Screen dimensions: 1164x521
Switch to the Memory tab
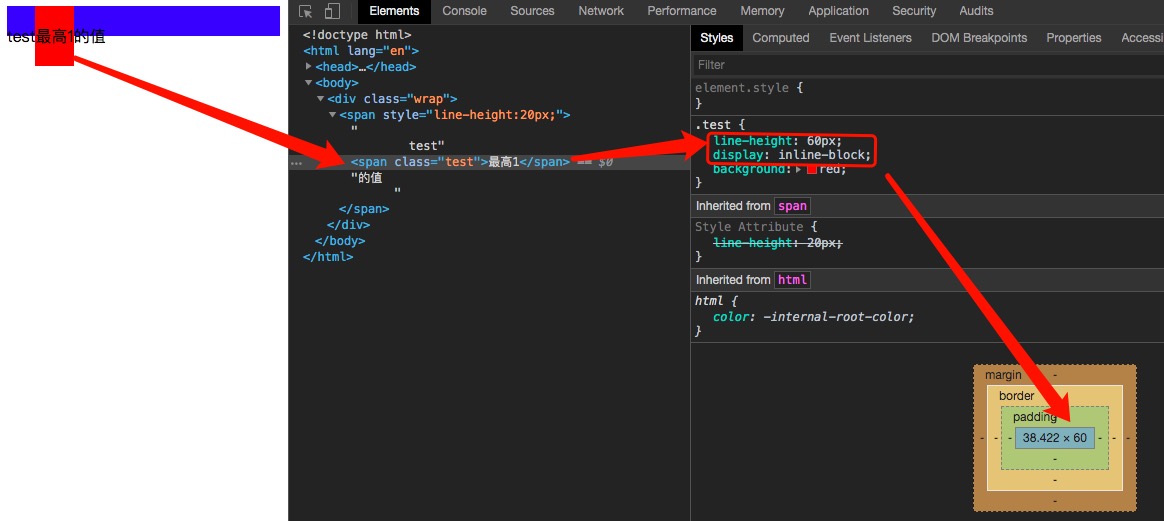(762, 11)
